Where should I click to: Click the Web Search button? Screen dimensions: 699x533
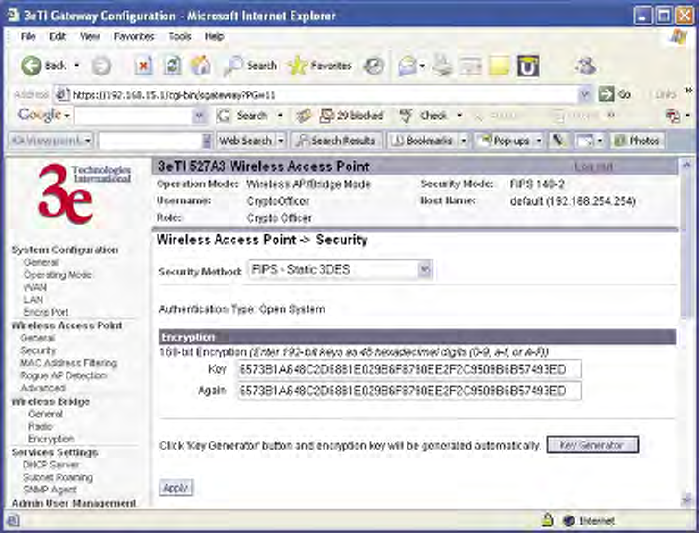tap(246, 141)
